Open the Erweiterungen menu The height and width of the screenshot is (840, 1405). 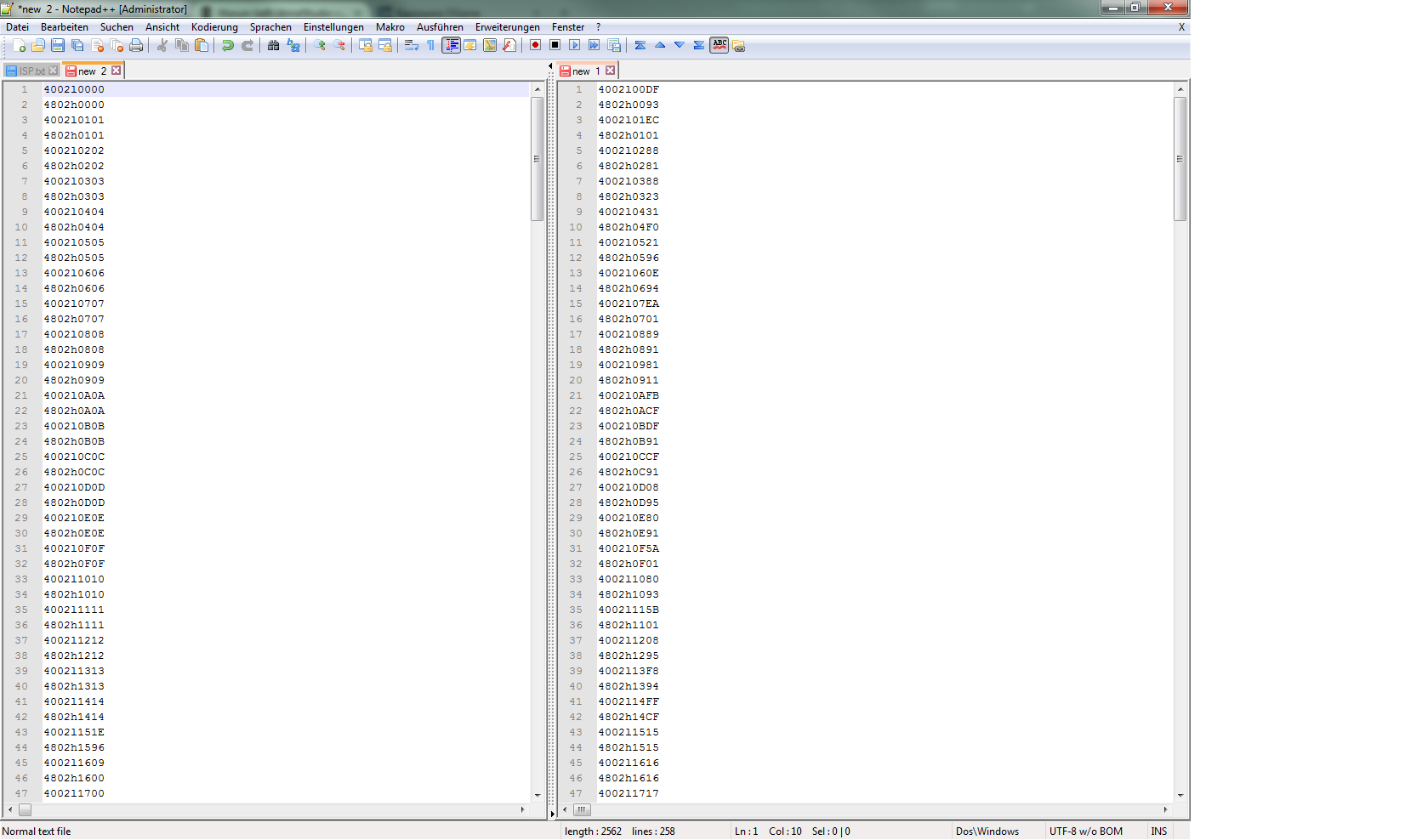pyautogui.click(x=508, y=27)
